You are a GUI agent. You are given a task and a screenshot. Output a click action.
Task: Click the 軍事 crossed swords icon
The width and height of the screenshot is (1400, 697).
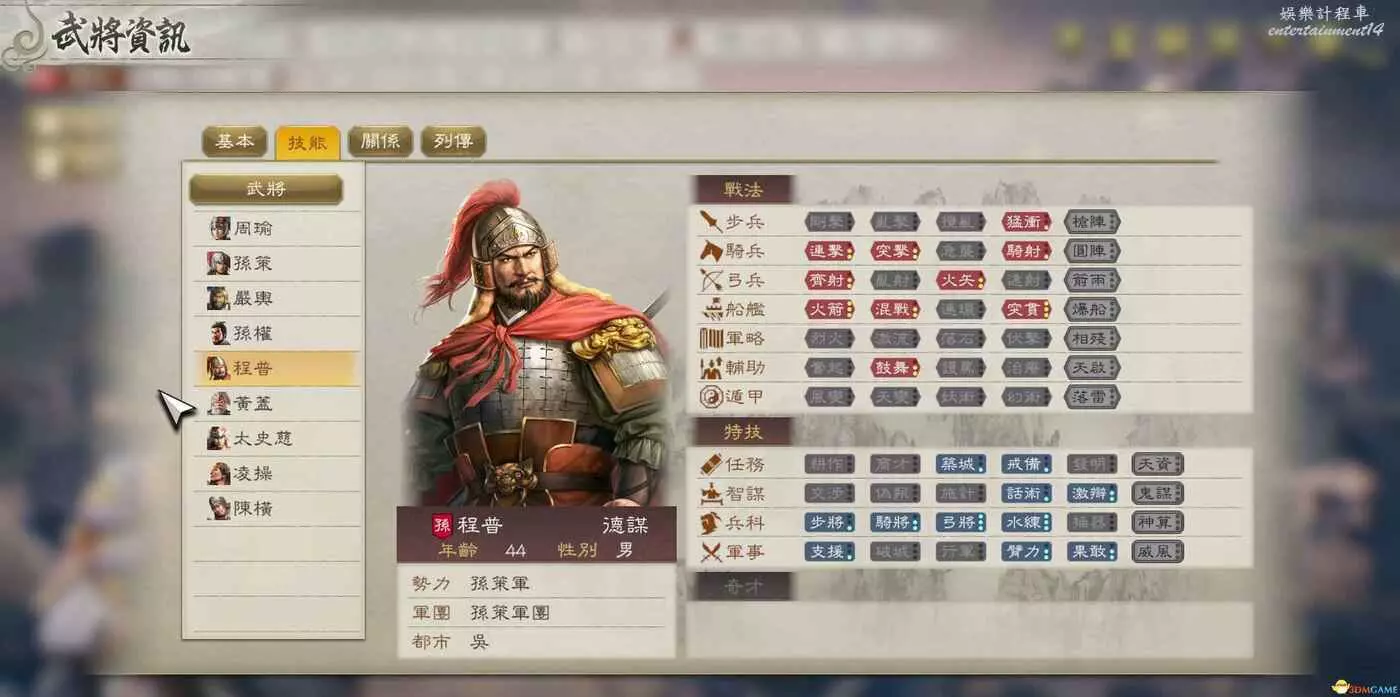(711, 552)
